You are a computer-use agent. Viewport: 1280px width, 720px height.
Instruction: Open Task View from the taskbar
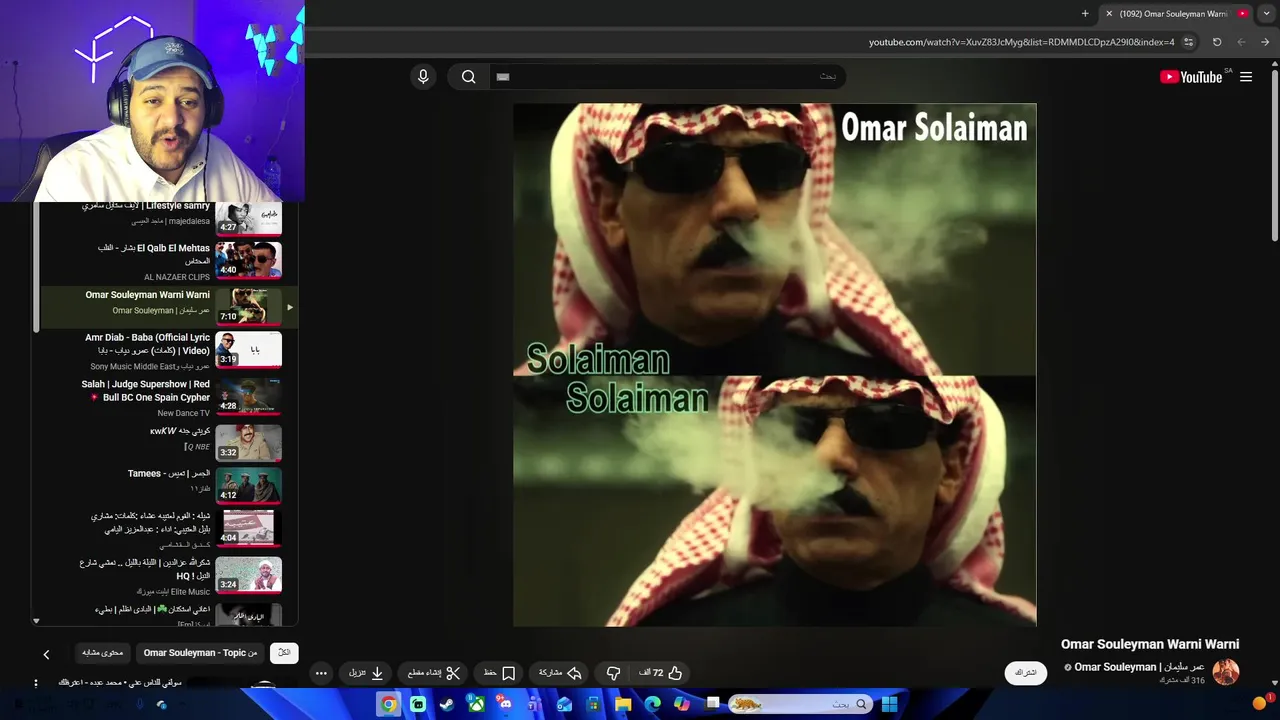click(x=712, y=704)
